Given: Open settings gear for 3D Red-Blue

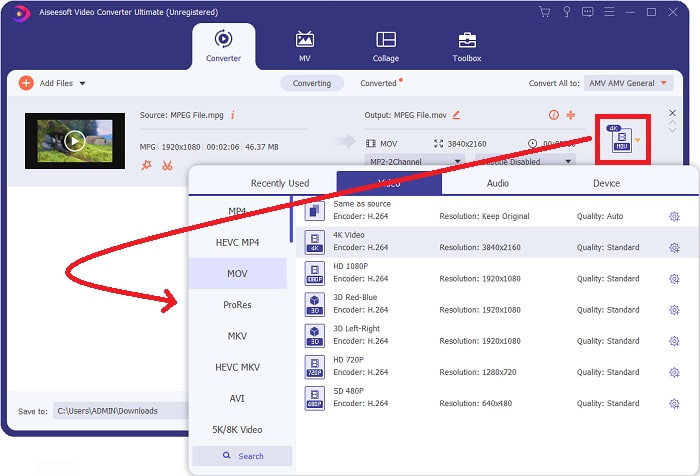Looking at the screenshot, I should 674,310.
